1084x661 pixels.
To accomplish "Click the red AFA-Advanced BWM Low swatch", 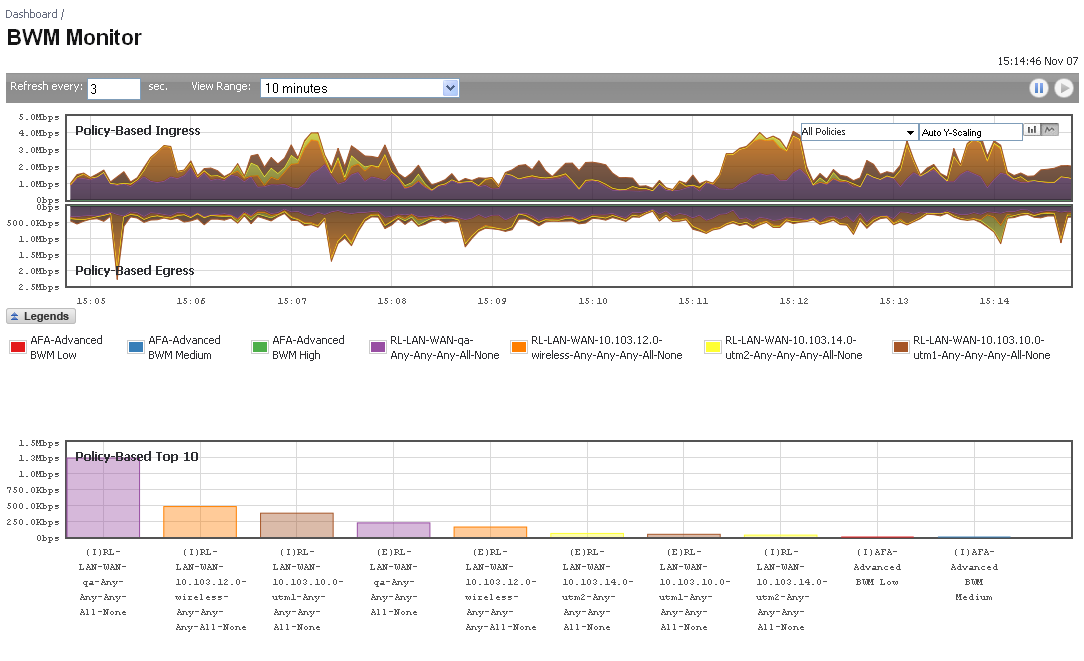I will click(18, 347).
